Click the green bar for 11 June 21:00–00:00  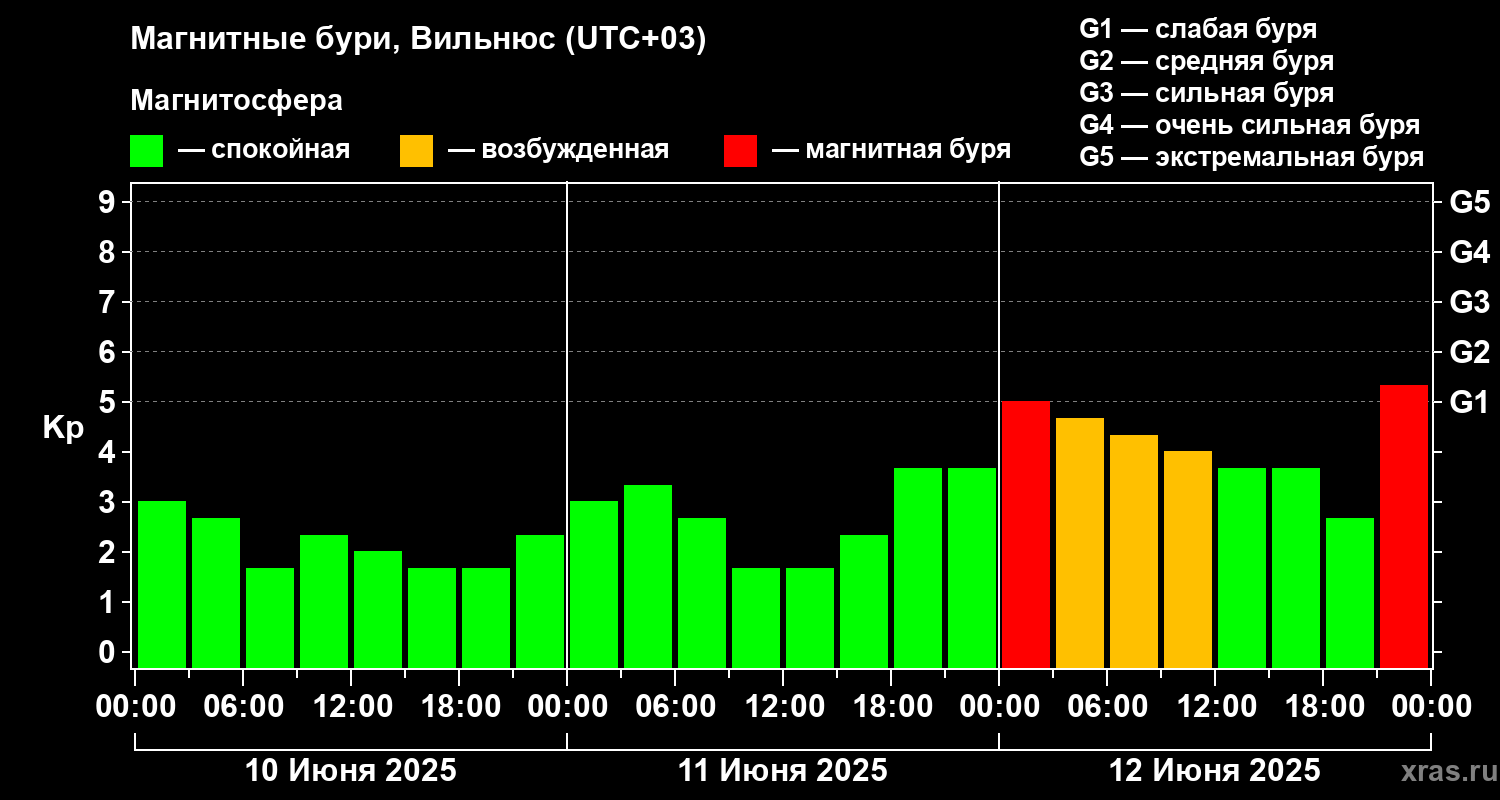click(x=972, y=568)
